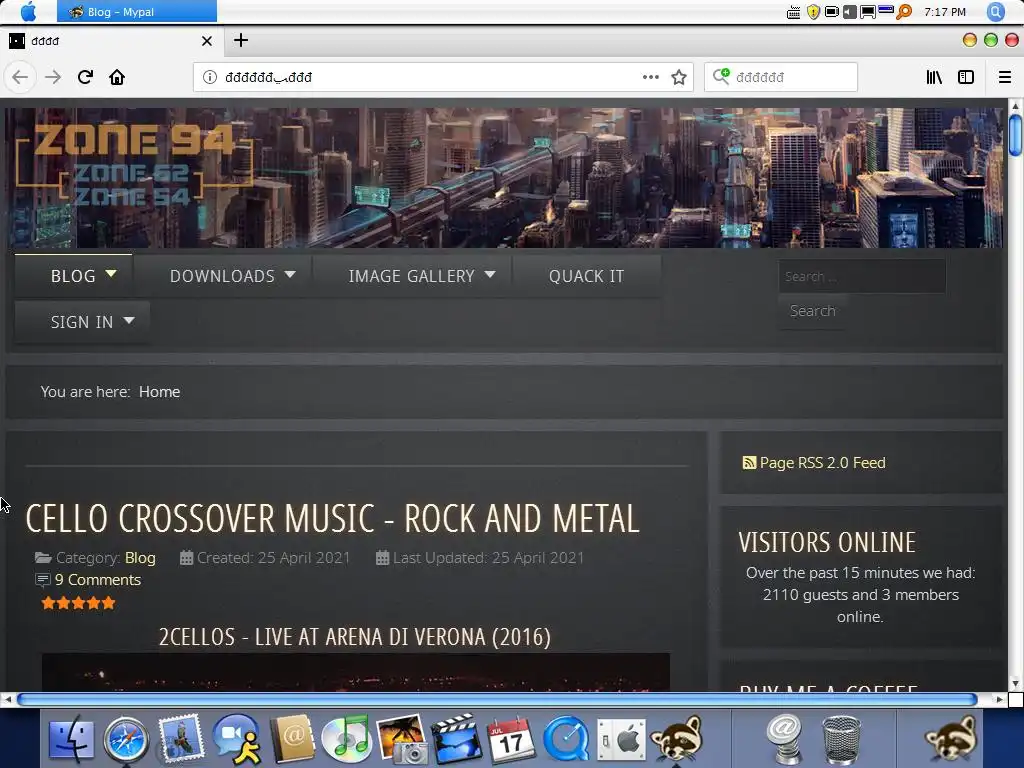Click the Zone 94 banner image
Viewport: 1024px width, 768px height.
pyautogui.click(x=504, y=178)
